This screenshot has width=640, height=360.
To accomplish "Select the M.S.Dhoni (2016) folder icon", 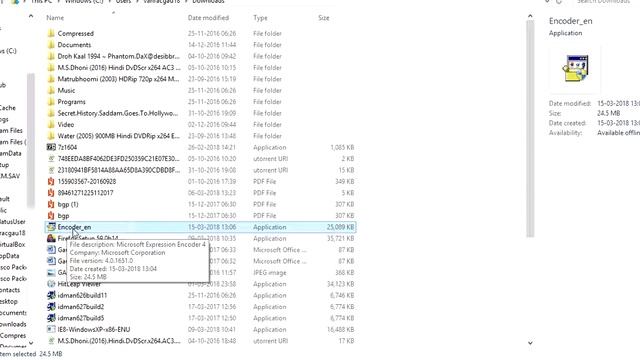I will pyautogui.click(x=51, y=68).
